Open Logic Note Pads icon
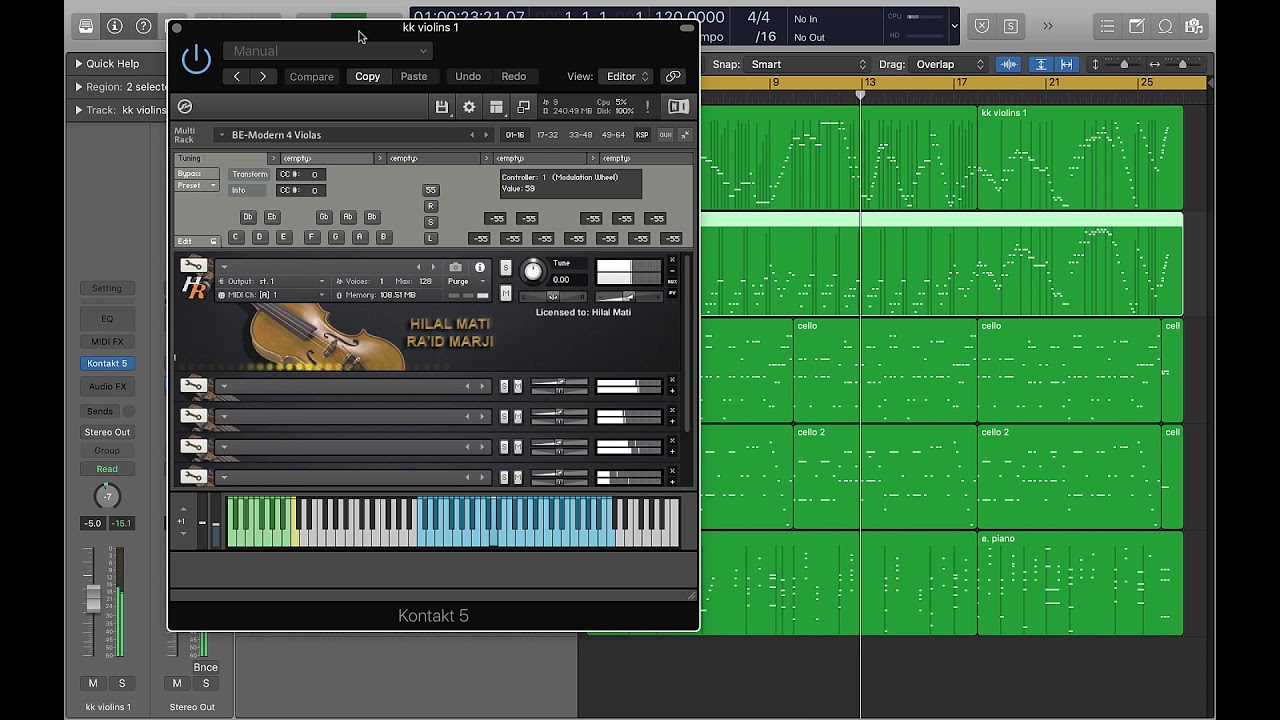 click(x=1137, y=26)
